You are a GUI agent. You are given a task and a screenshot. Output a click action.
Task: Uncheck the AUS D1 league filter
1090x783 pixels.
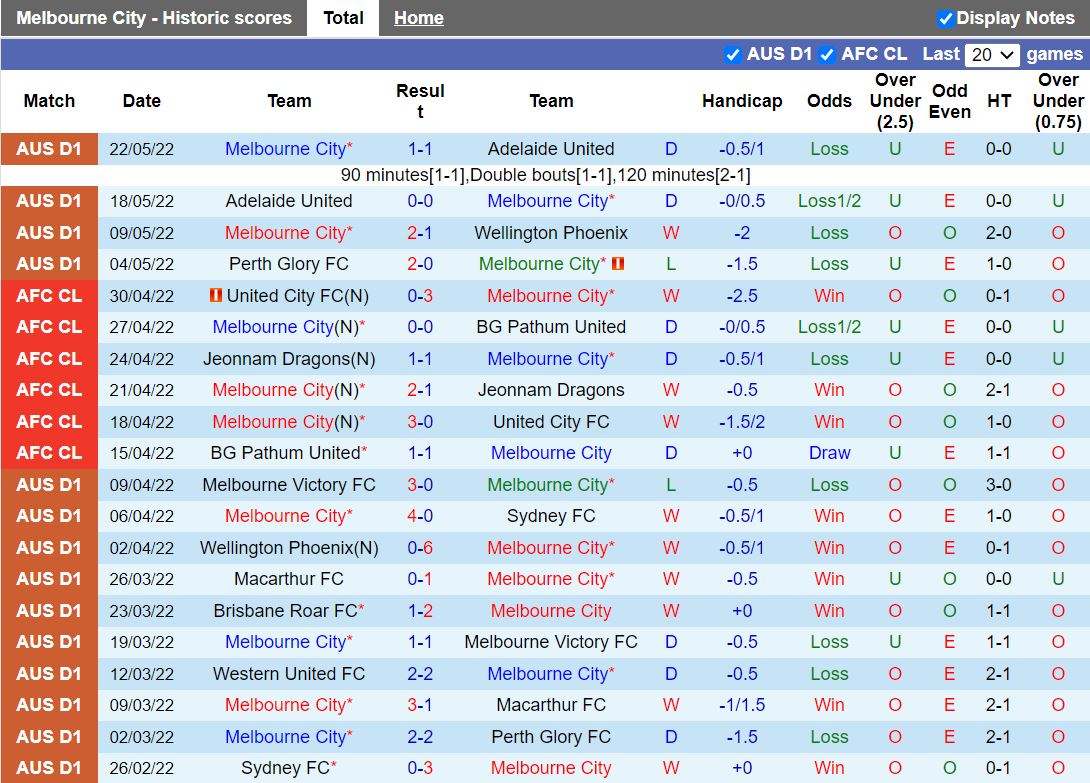pos(733,54)
